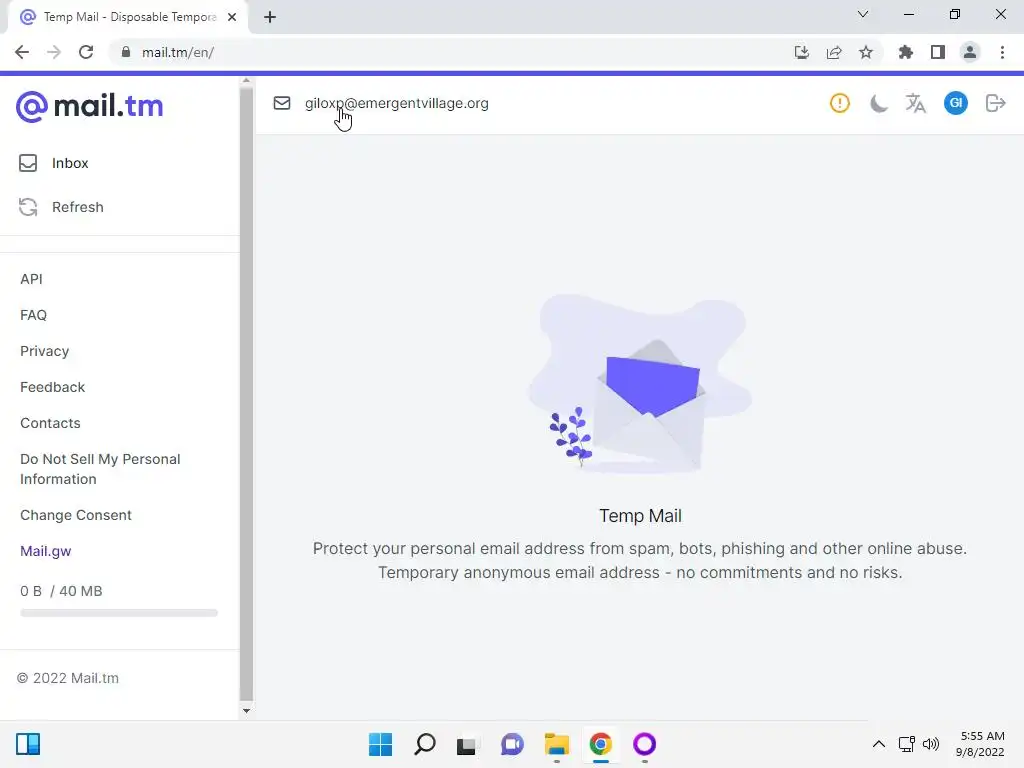
Task: Click the Refresh arrows icon
Action: point(28,207)
